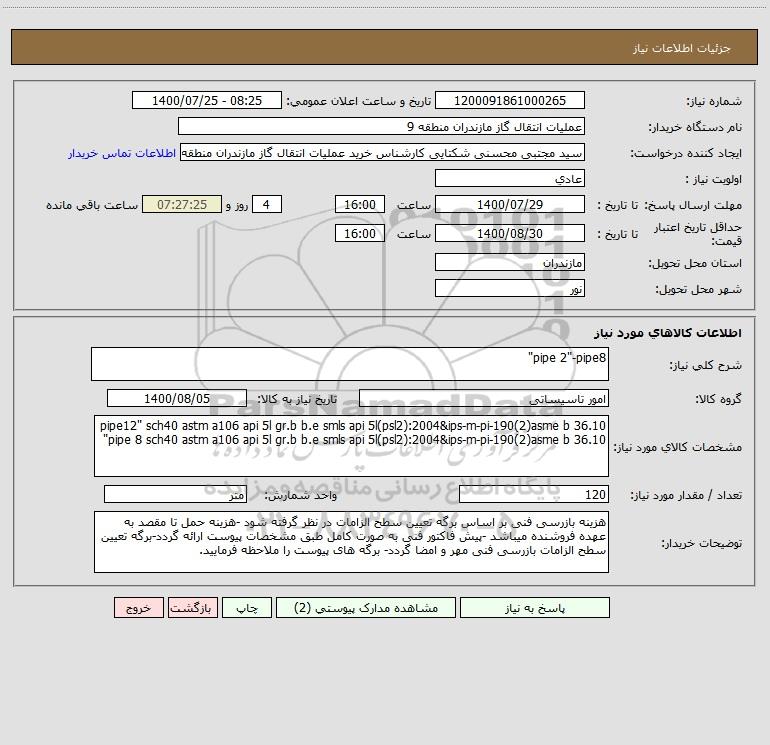Click the مهلت ارسال پاسخ label
Viewport: 770px width, 745px height.
click(x=693, y=205)
